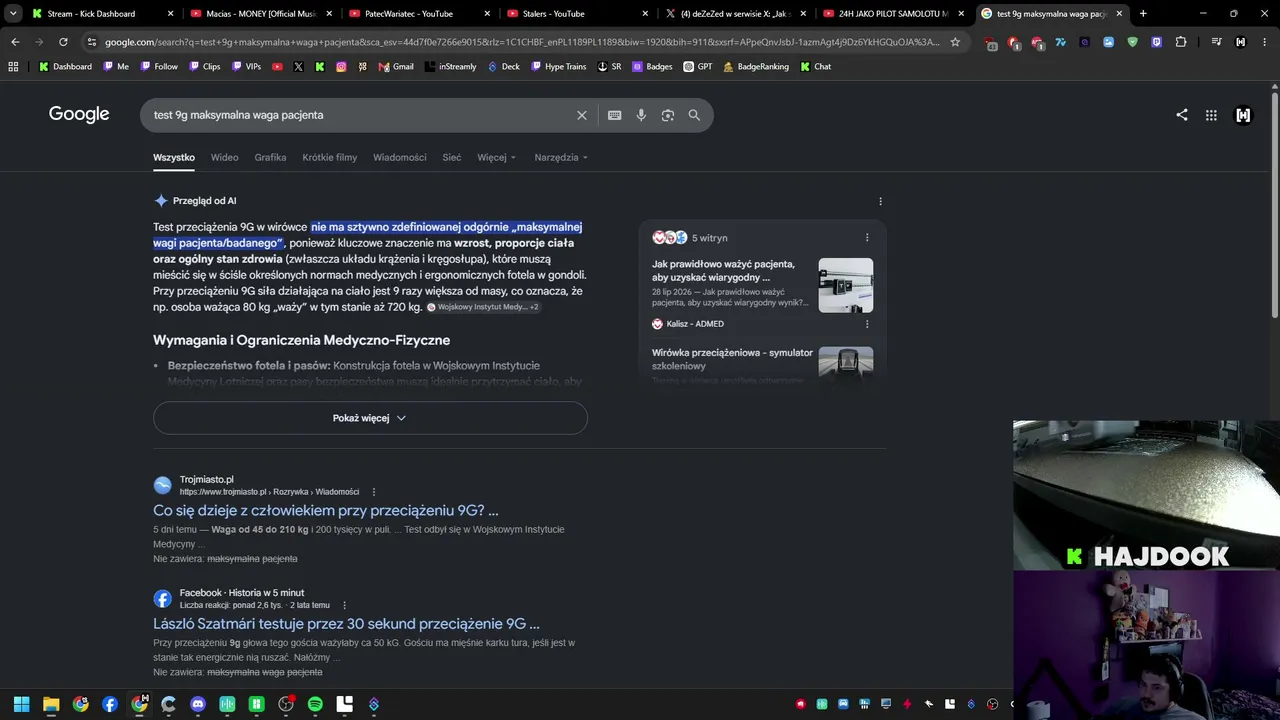Expand the Więcej search filters dropdown

(497, 157)
